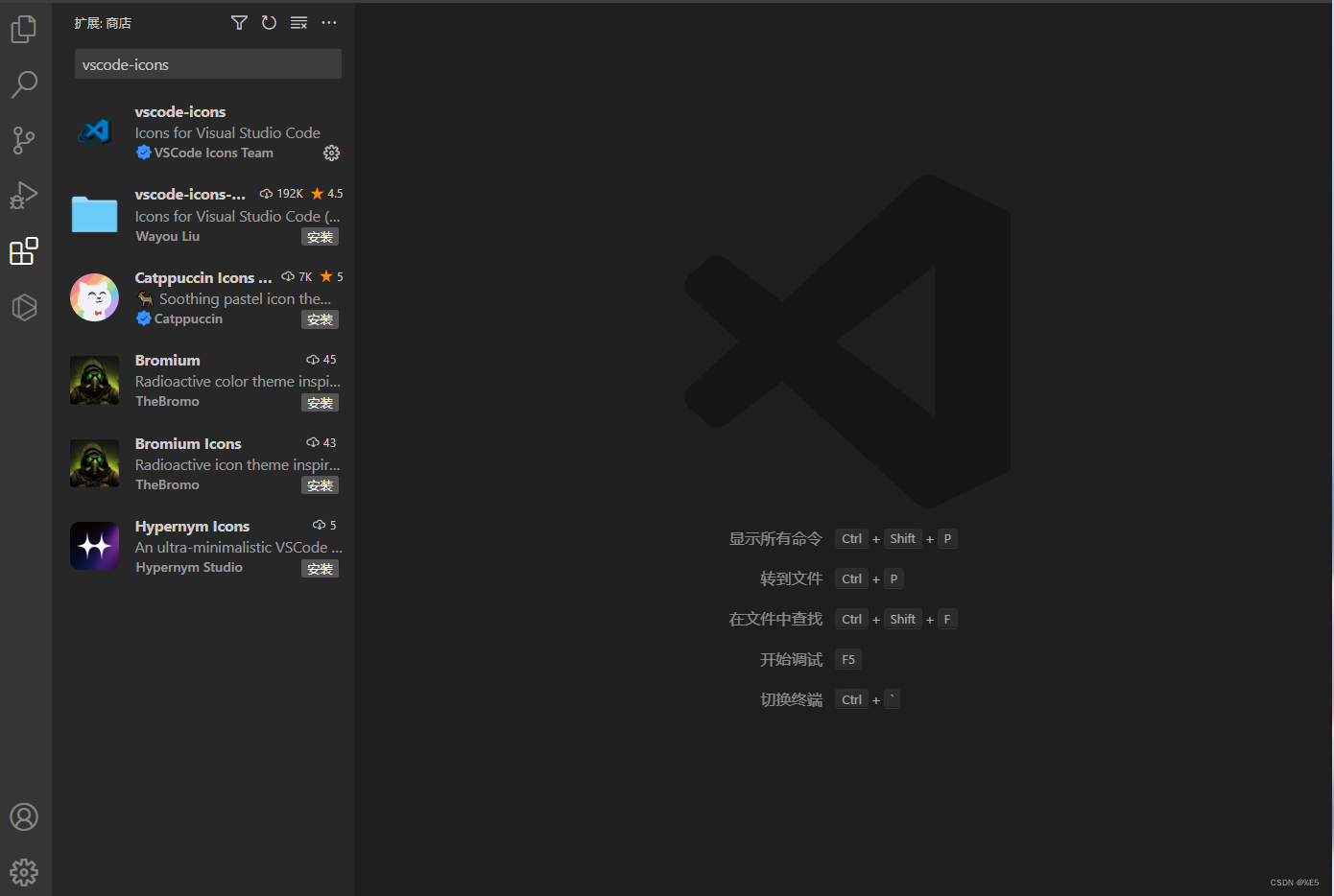This screenshot has width=1334, height=896.
Task: Select the vscode-icons extension title
Action: 180,112
